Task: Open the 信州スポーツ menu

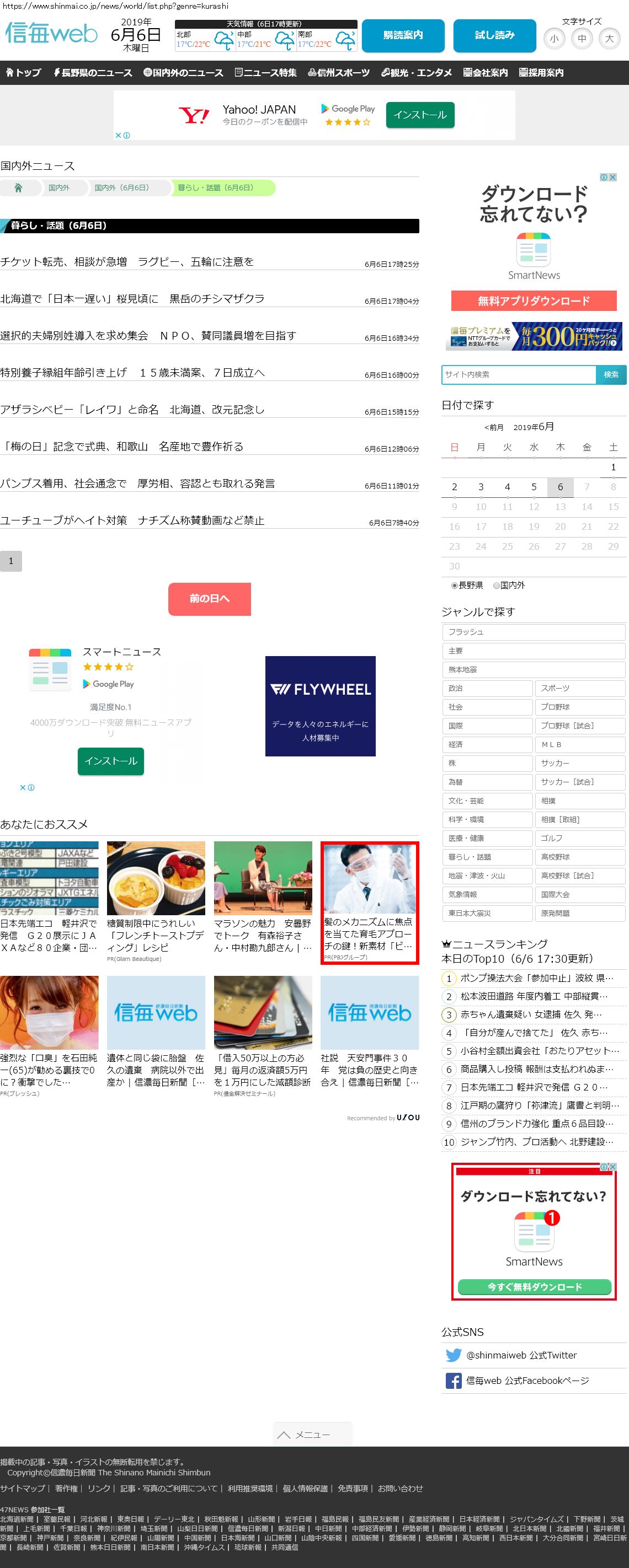Action: [339, 73]
